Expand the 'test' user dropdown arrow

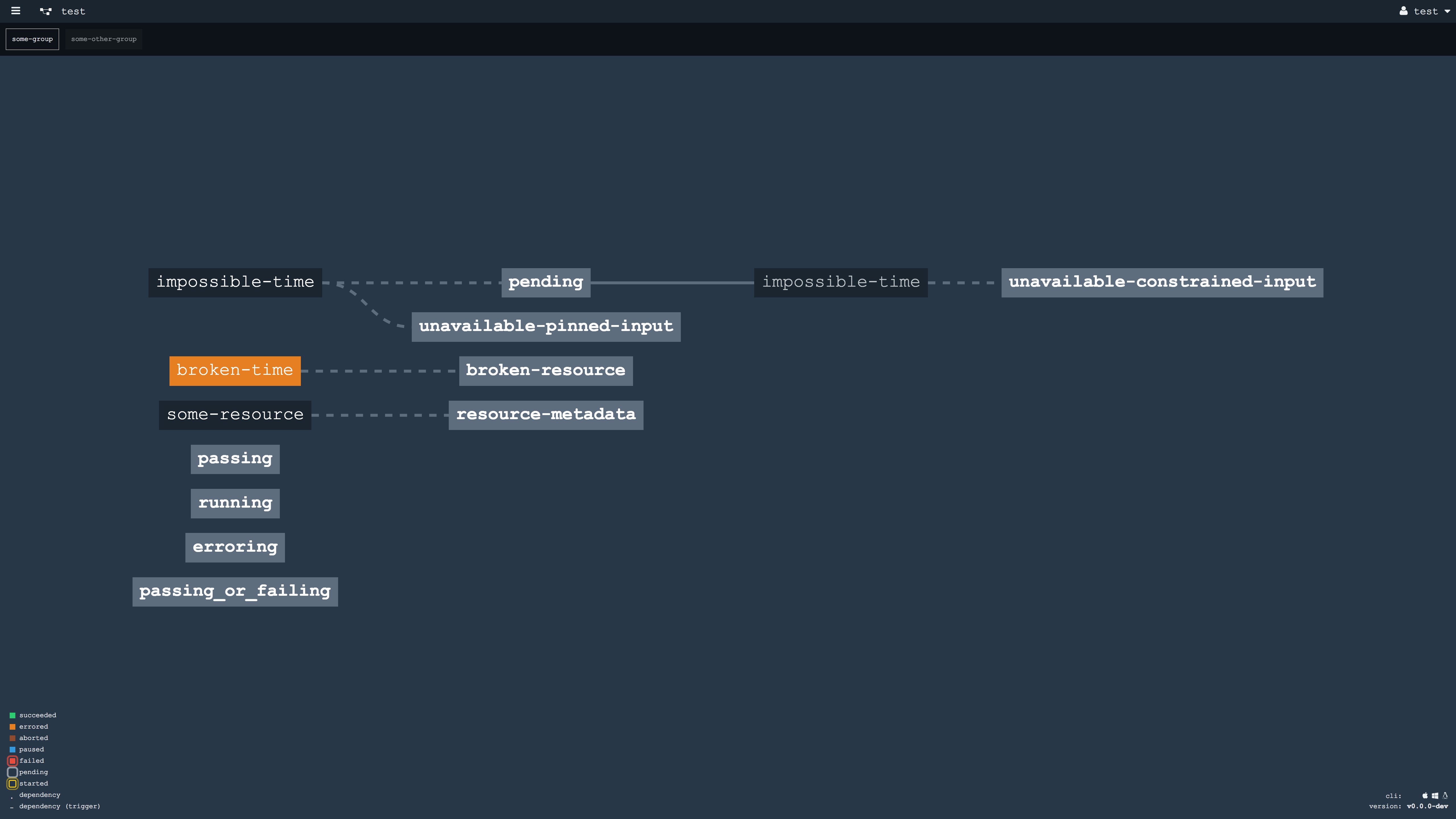click(x=1447, y=11)
